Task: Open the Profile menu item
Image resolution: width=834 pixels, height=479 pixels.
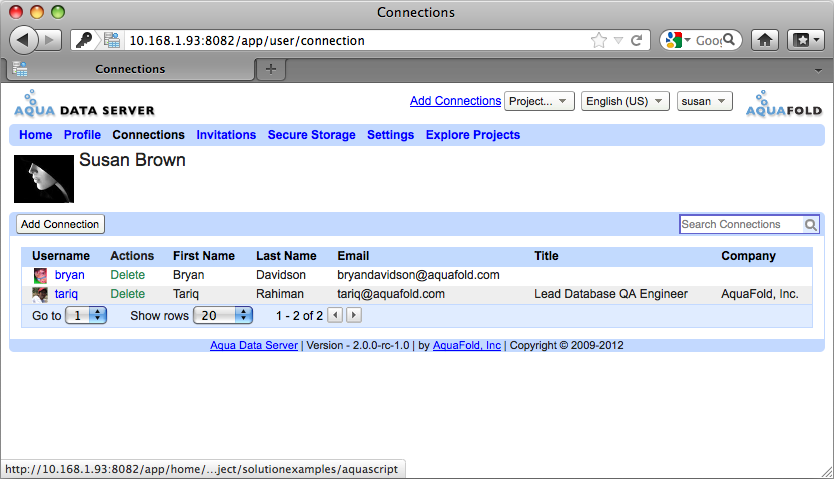Action: (82, 135)
